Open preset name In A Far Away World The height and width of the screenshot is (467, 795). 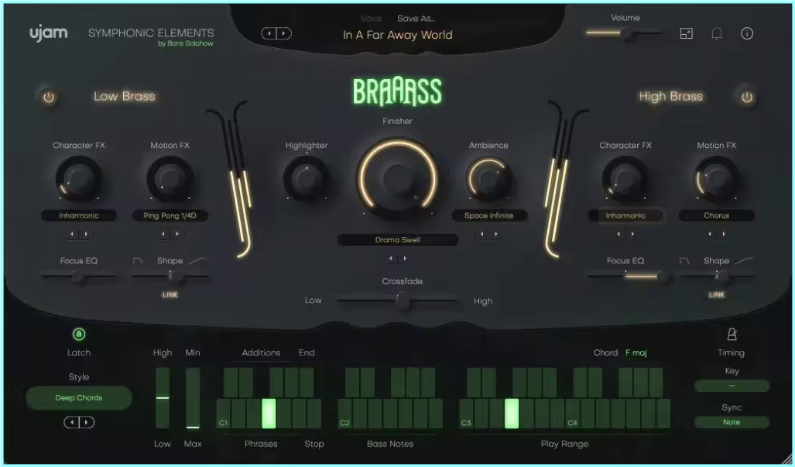point(398,35)
